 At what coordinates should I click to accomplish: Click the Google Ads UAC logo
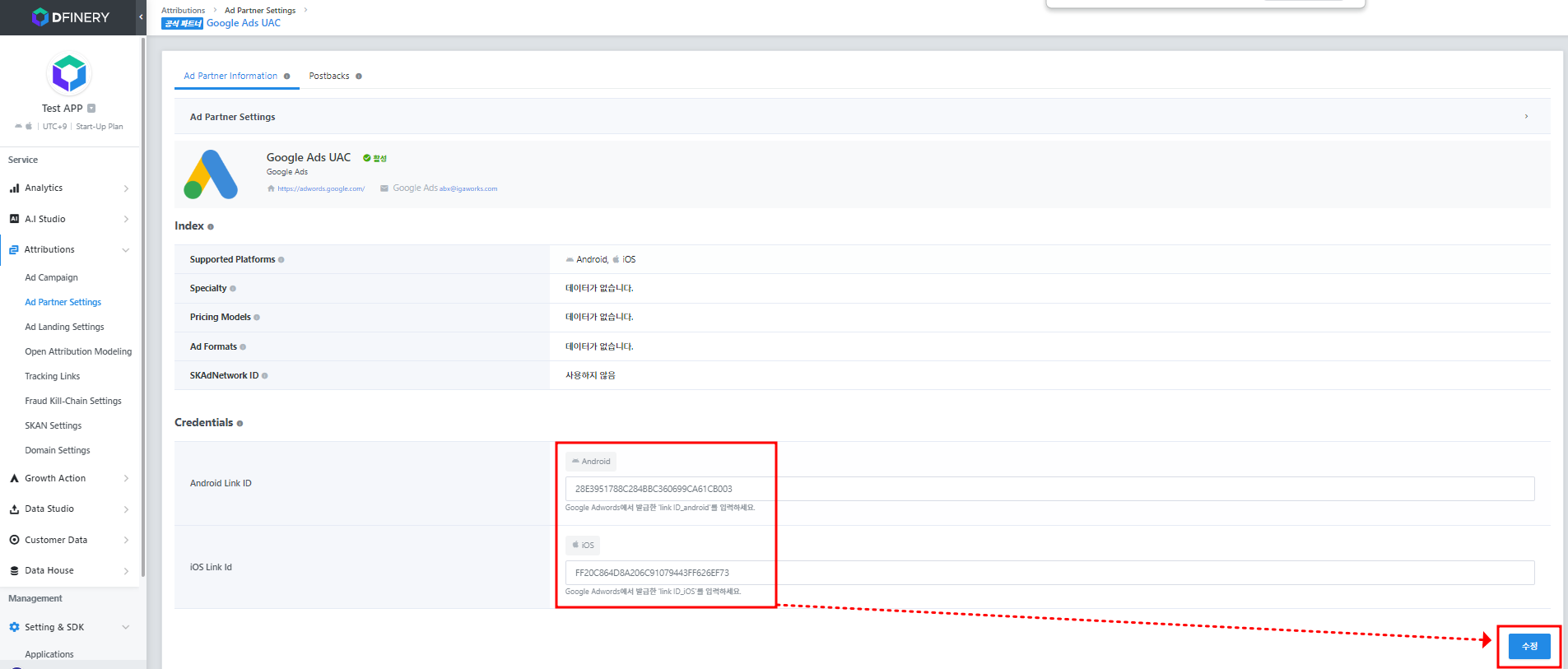pos(212,174)
